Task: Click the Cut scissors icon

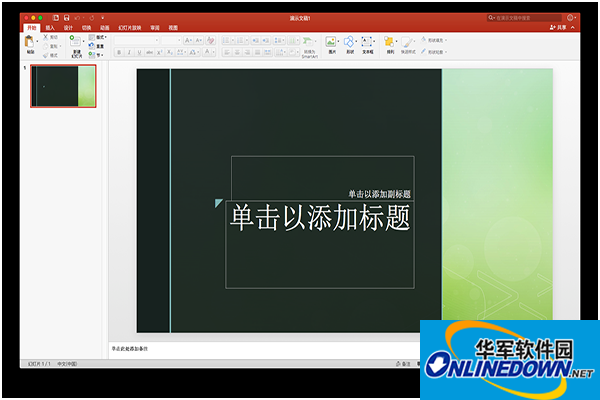Action: coord(46,37)
